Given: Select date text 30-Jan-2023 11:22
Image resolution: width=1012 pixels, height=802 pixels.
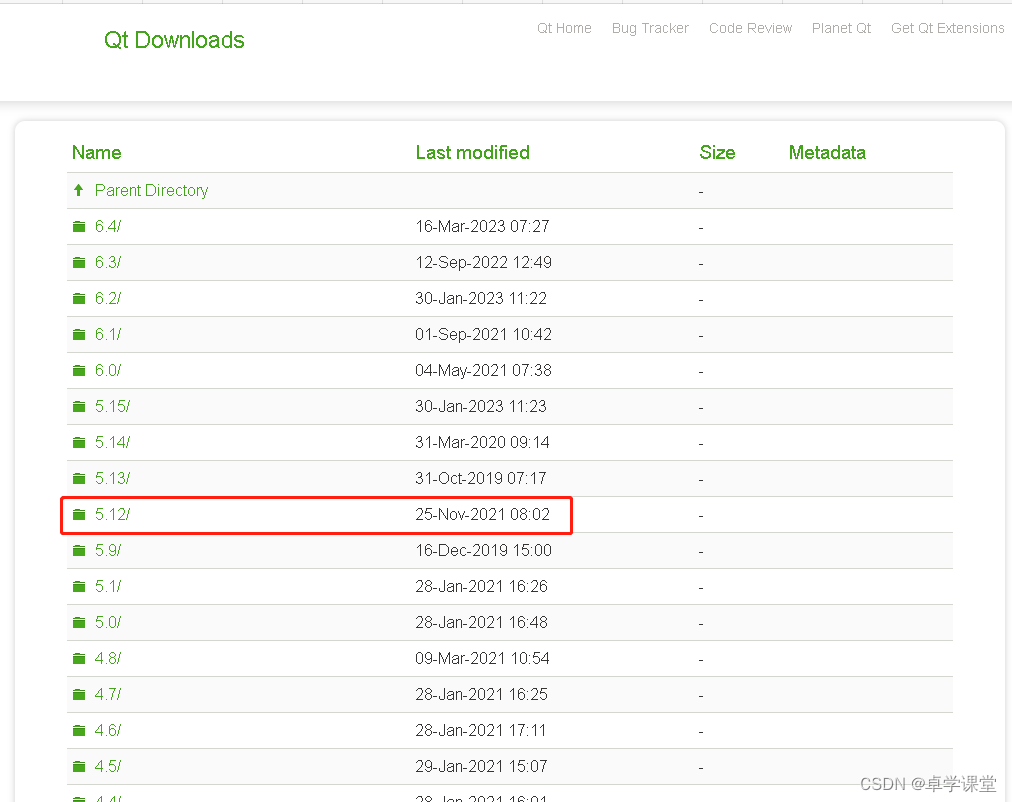Looking at the screenshot, I should click(x=481, y=299).
